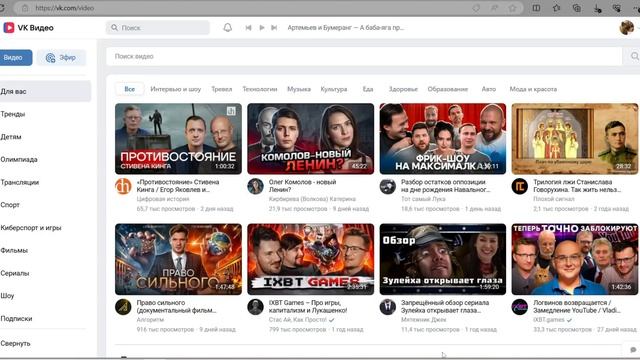Open Фильмы in the sidebar
Image resolution: width=640 pixels, height=360 pixels.
[14, 250]
